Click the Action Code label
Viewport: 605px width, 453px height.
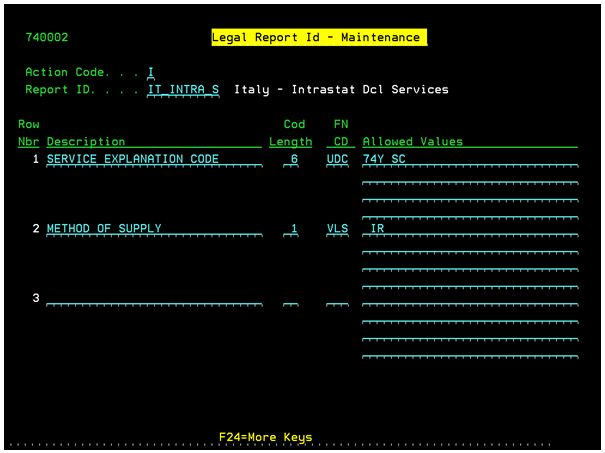[65, 72]
